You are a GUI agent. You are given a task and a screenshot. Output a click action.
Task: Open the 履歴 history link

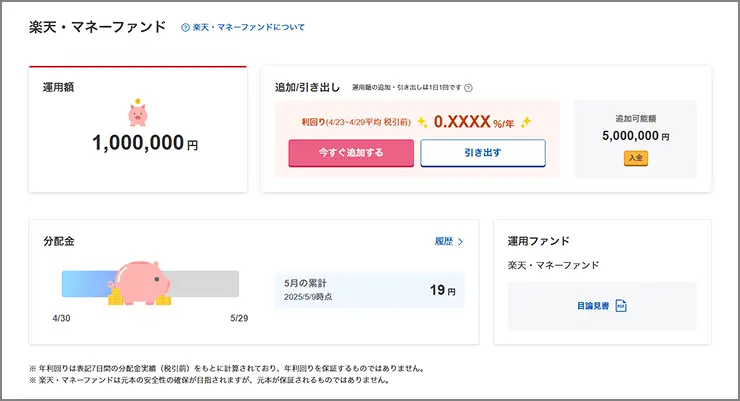pos(444,242)
